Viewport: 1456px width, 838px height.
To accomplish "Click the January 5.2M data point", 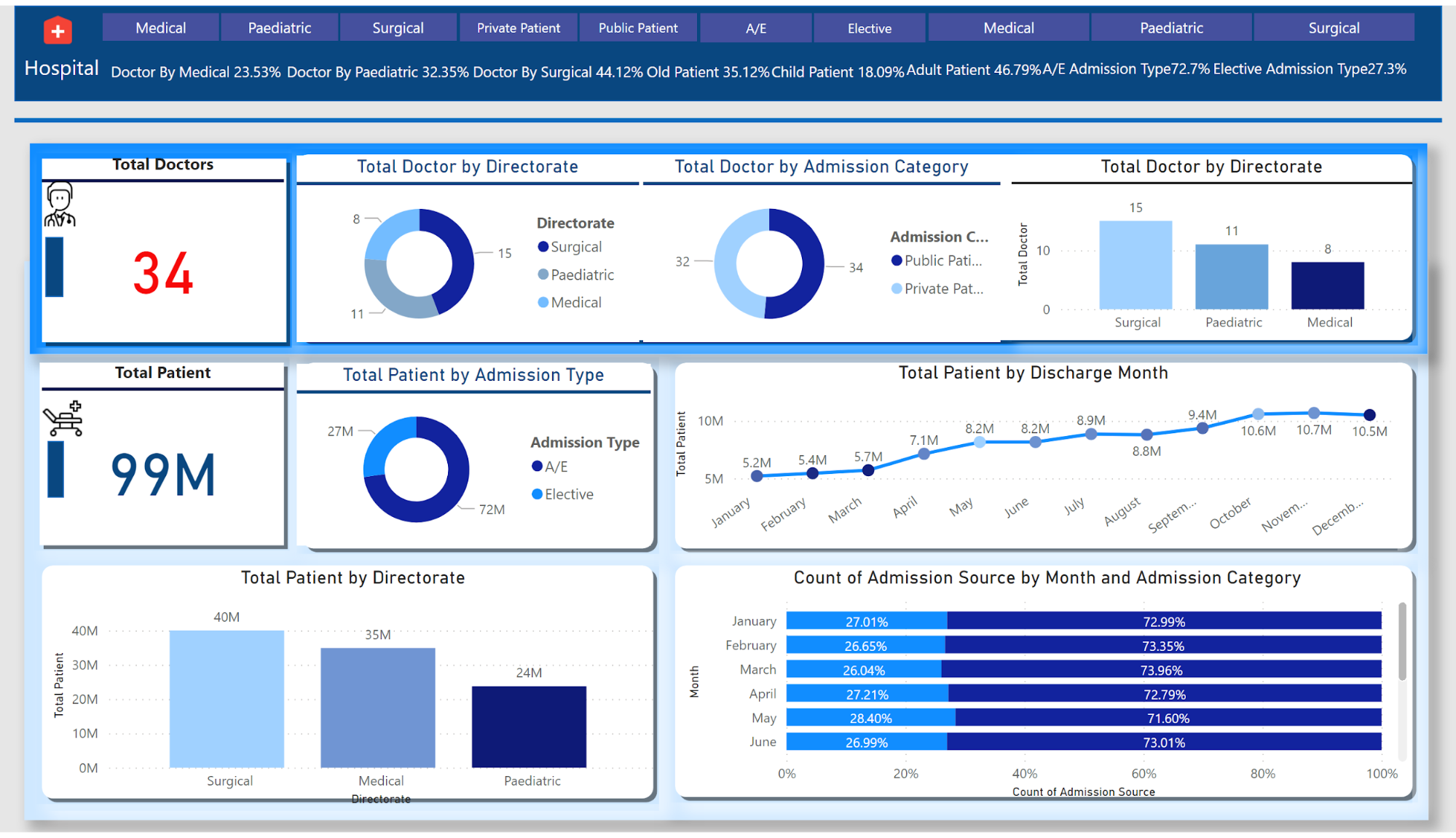I will click(757, 476).
